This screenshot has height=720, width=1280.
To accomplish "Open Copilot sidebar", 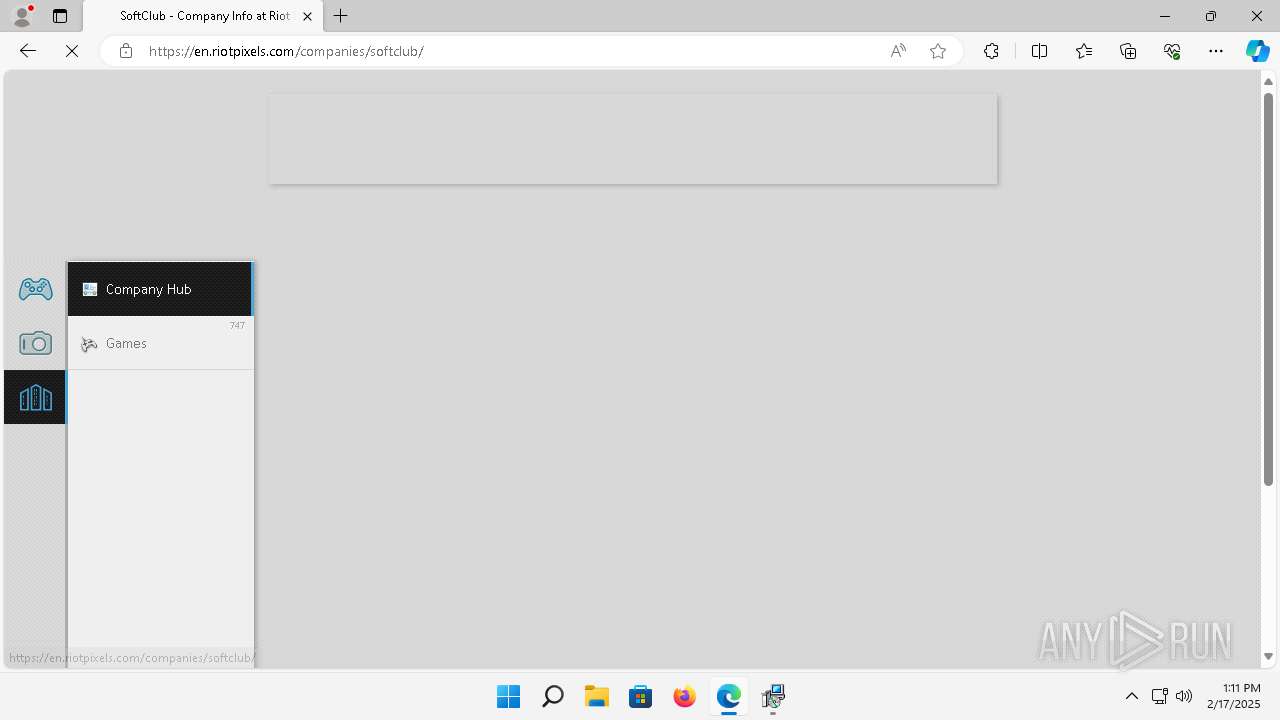I will click(1257, 51).
